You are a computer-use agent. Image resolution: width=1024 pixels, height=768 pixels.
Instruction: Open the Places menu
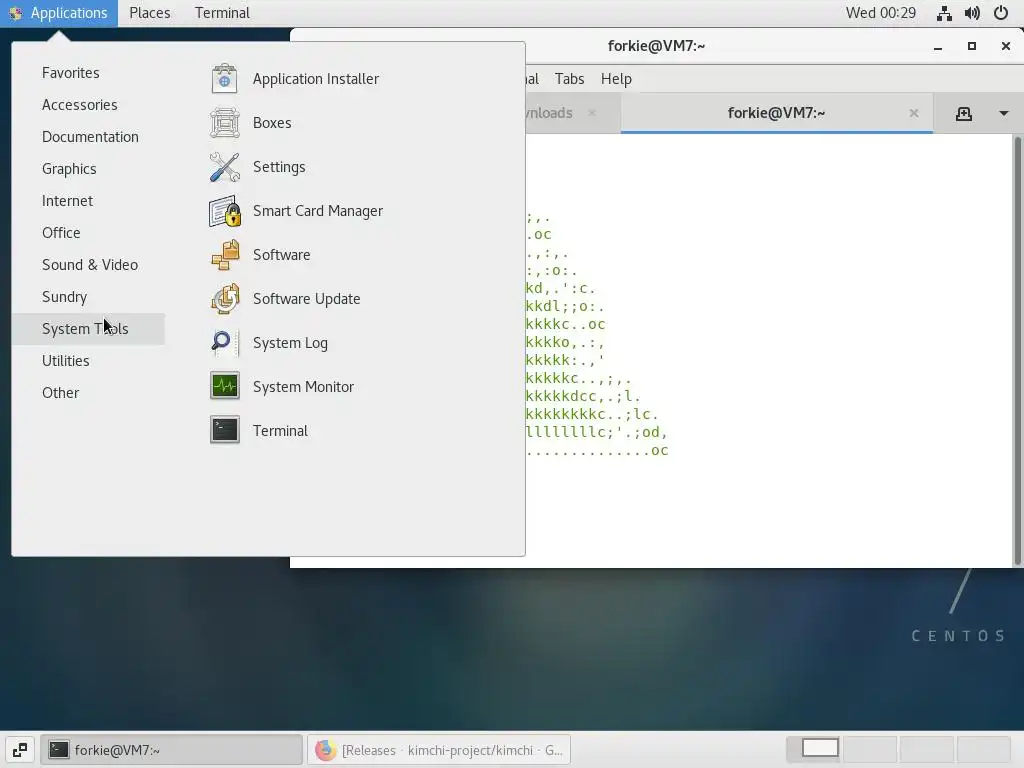[x=150, y=13]
